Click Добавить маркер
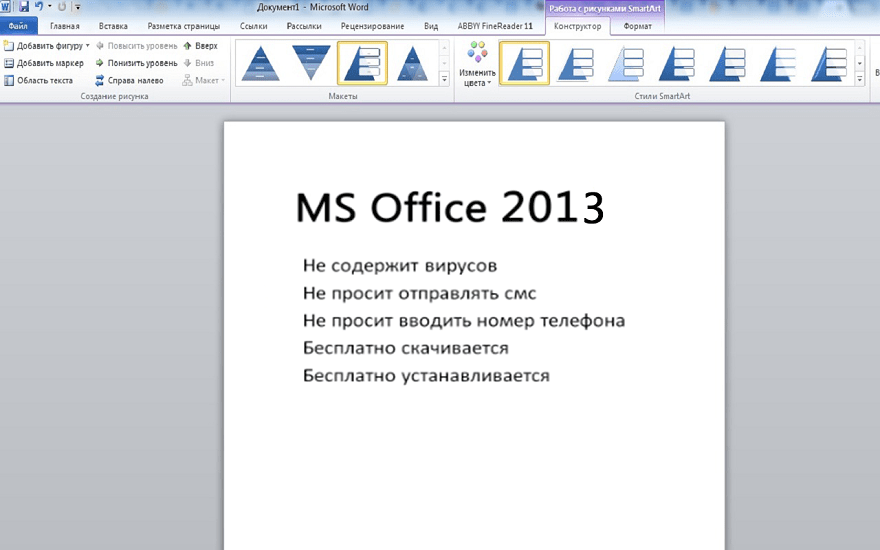Viewport: 880px width, 550px height. [44, 63]
